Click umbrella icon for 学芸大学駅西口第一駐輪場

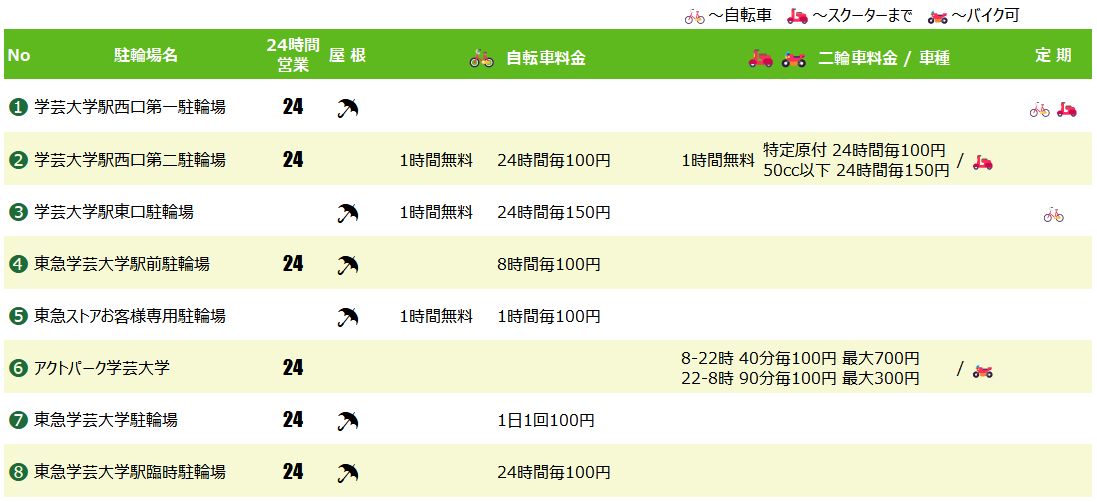[348, 108]
